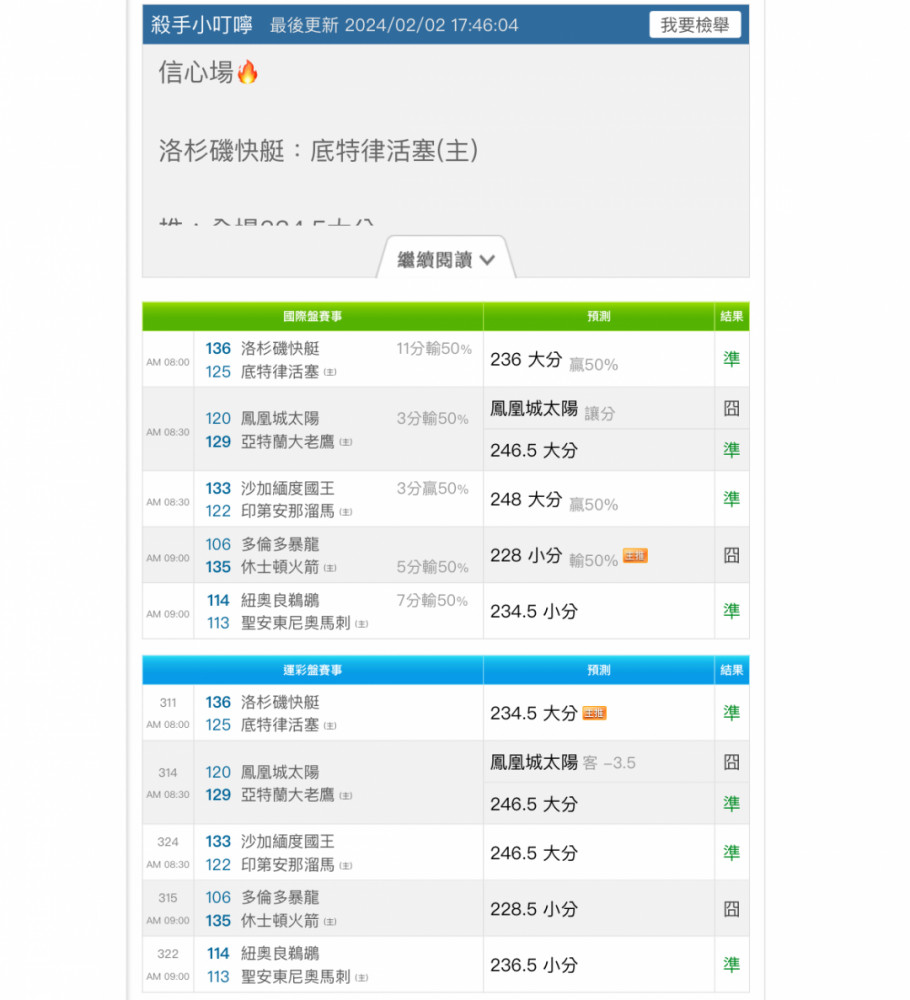910x1000 pixels.
Task: Click the 234.5 大分 prediction
Action: 534,713
